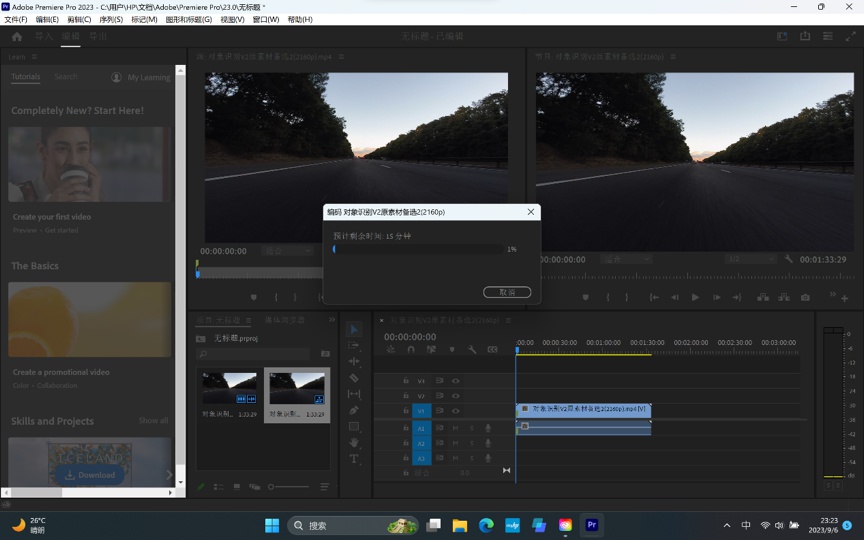Viewport: 864px width, 540px height.
Task: Open Program playback resolution 1/2 dropdown
Action: point(750,258)
